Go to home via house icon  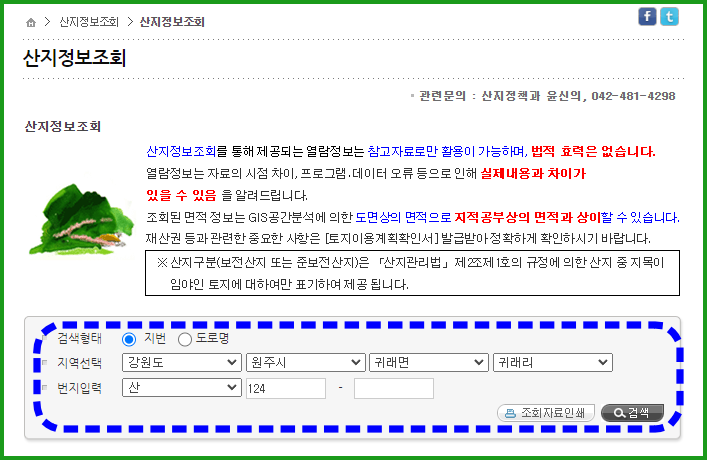point(31,22)
